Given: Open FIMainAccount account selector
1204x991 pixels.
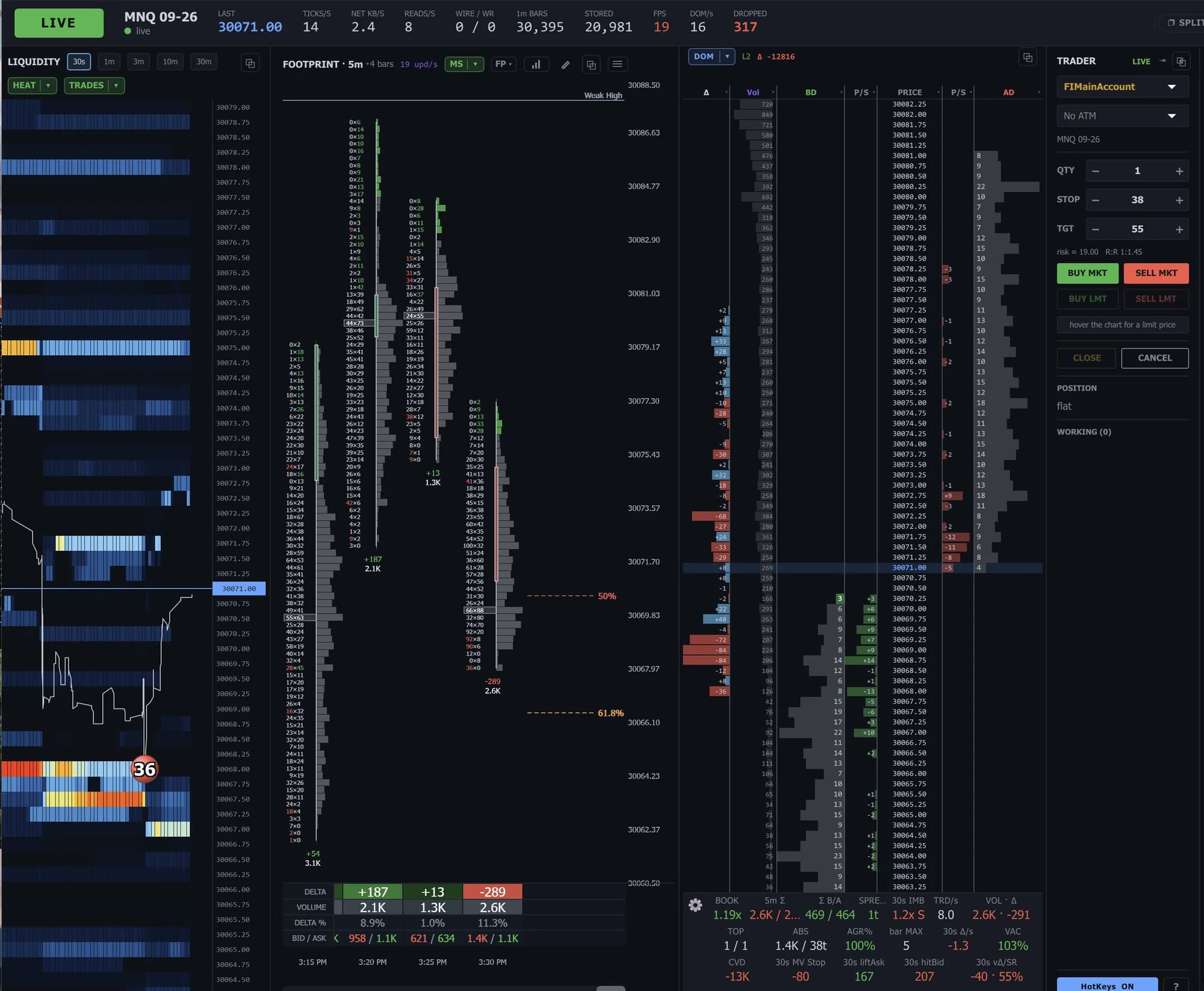Looking at the screenshot, I should (x=1122, y=87).
